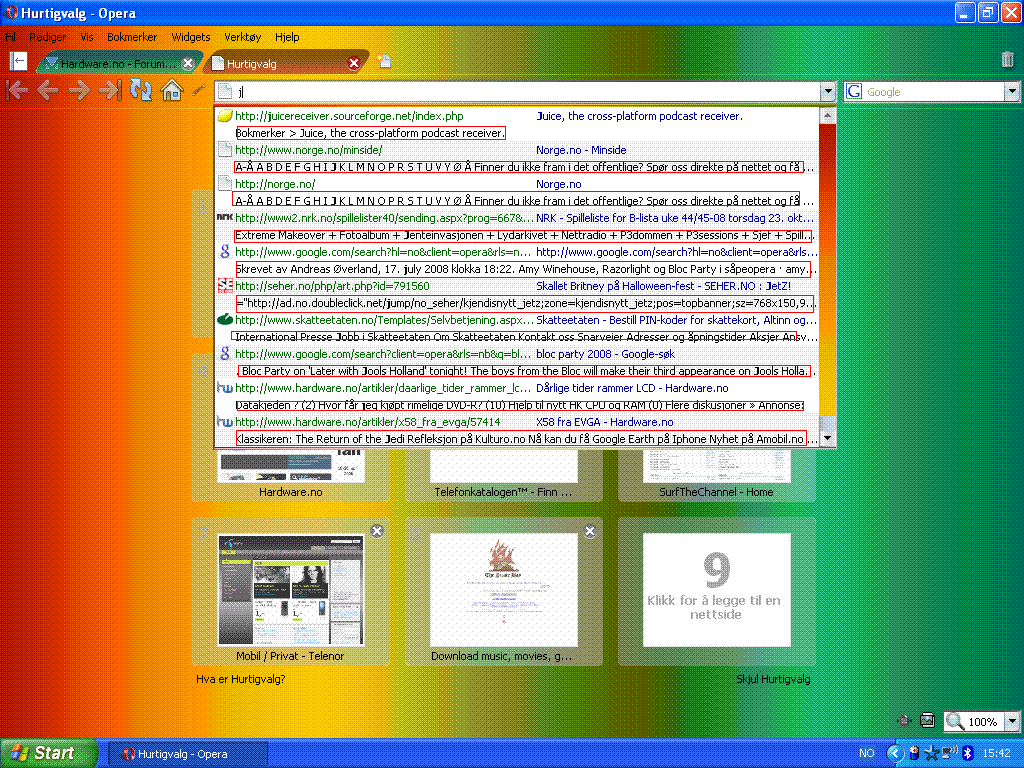
Task: Open the Mobil / Privat - Telenor thumbnail
Action: click(x=291, y=591)
